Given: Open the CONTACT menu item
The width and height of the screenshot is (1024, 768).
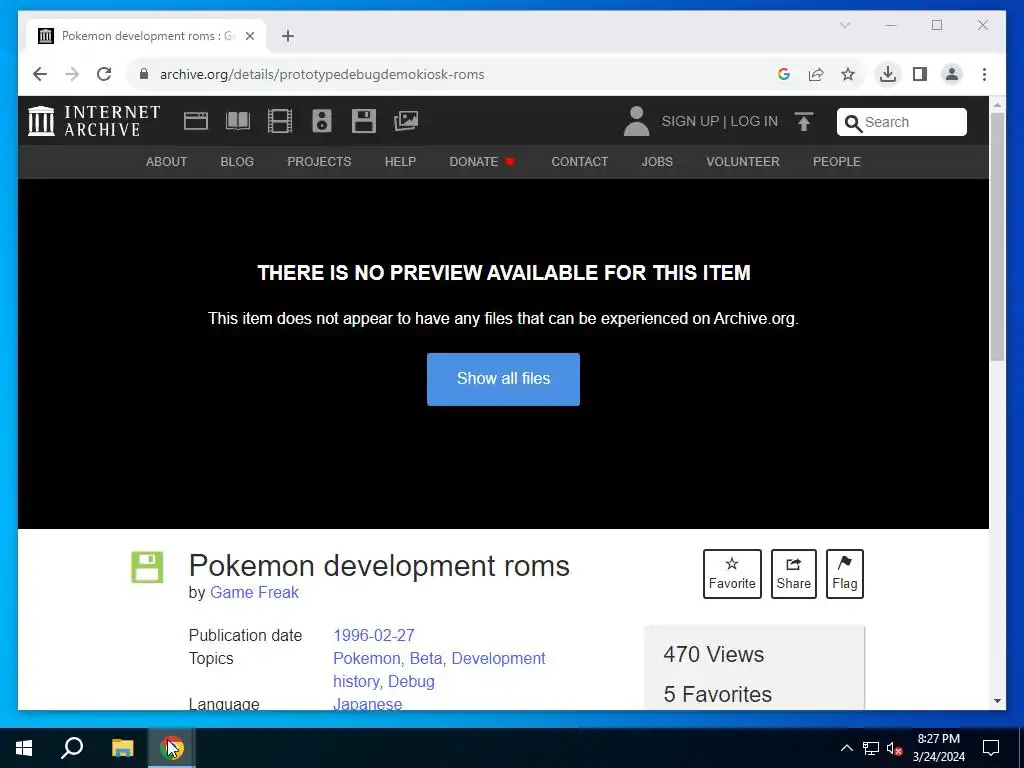Looking at the screenshot, I should 579,162.
